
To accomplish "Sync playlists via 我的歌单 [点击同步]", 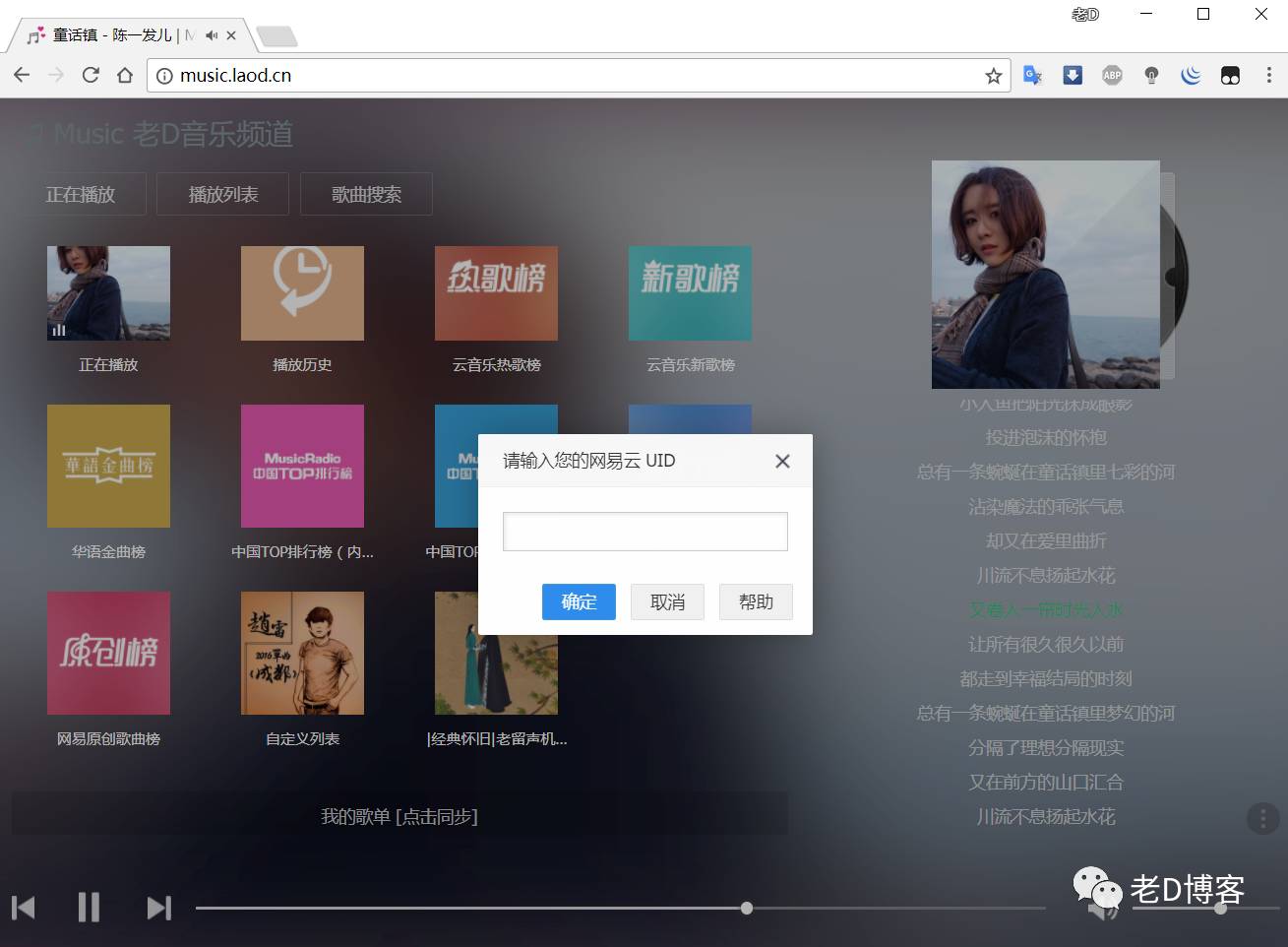I will pos(399,816).
